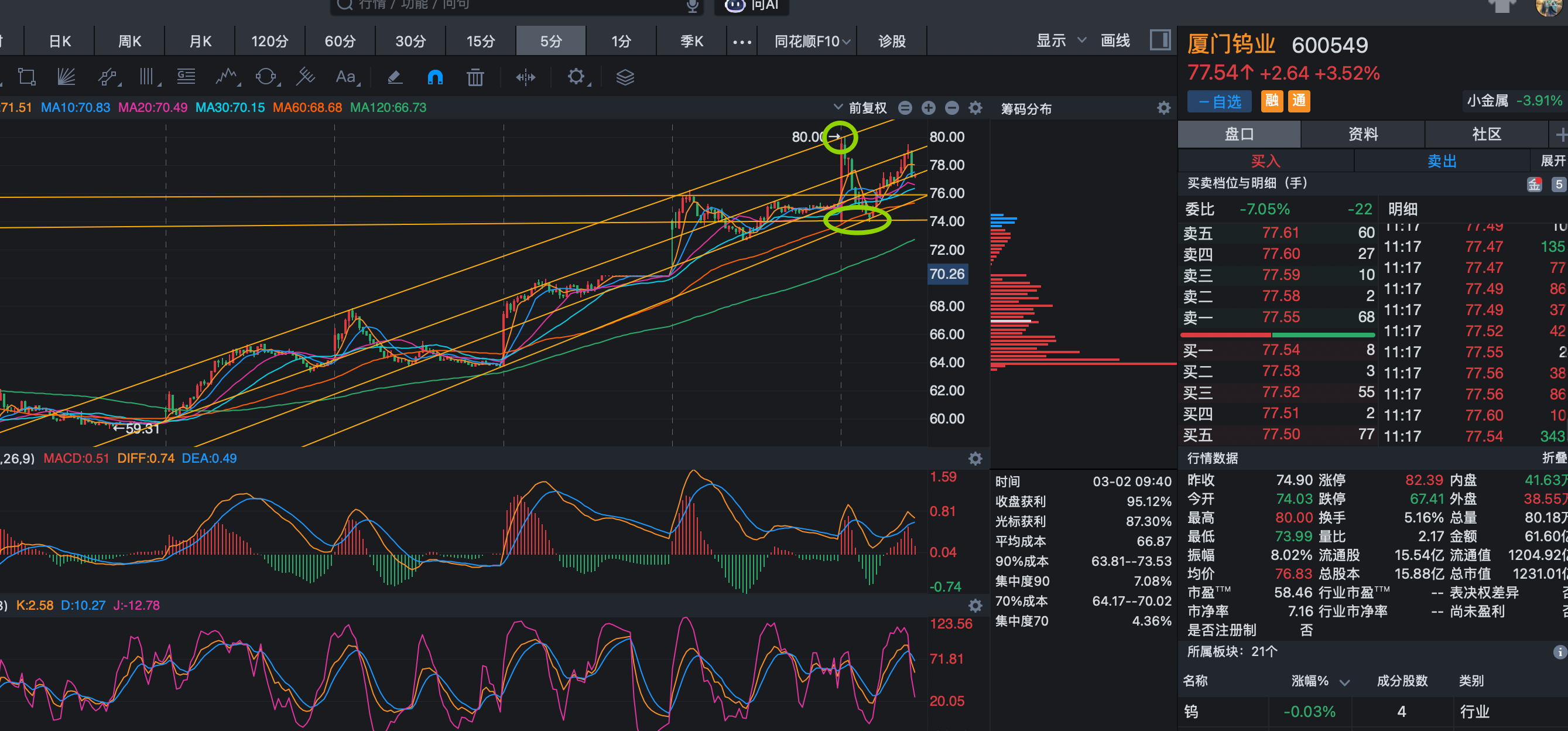Open the layers stack icon
Screen dimensions: 1568x731
[x=625, y=77]
